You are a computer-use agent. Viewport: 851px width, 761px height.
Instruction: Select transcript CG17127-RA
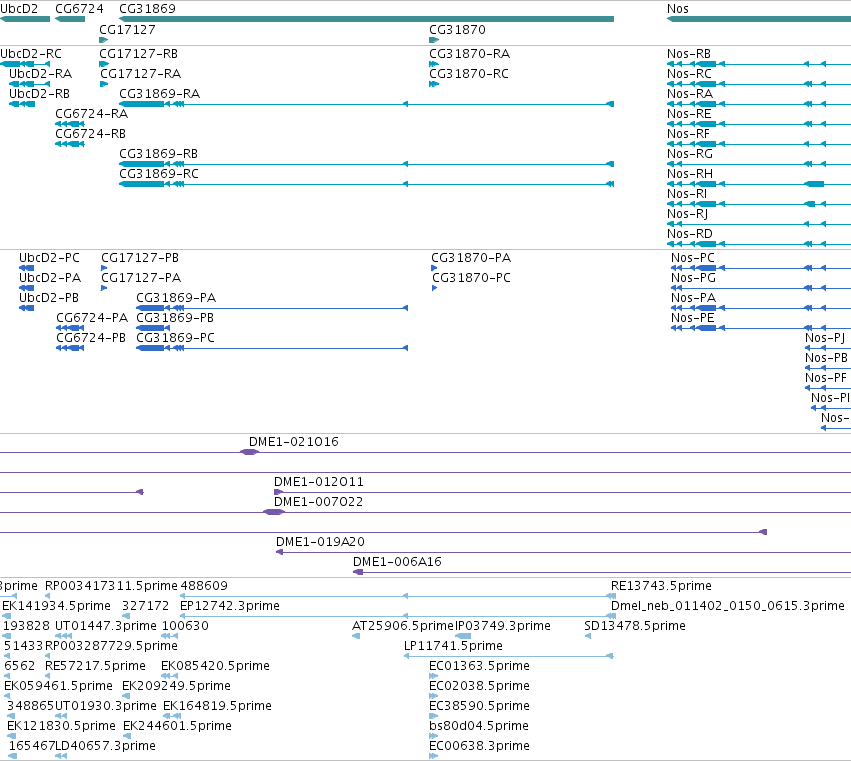pyautogui.click(x=140, y=74)
